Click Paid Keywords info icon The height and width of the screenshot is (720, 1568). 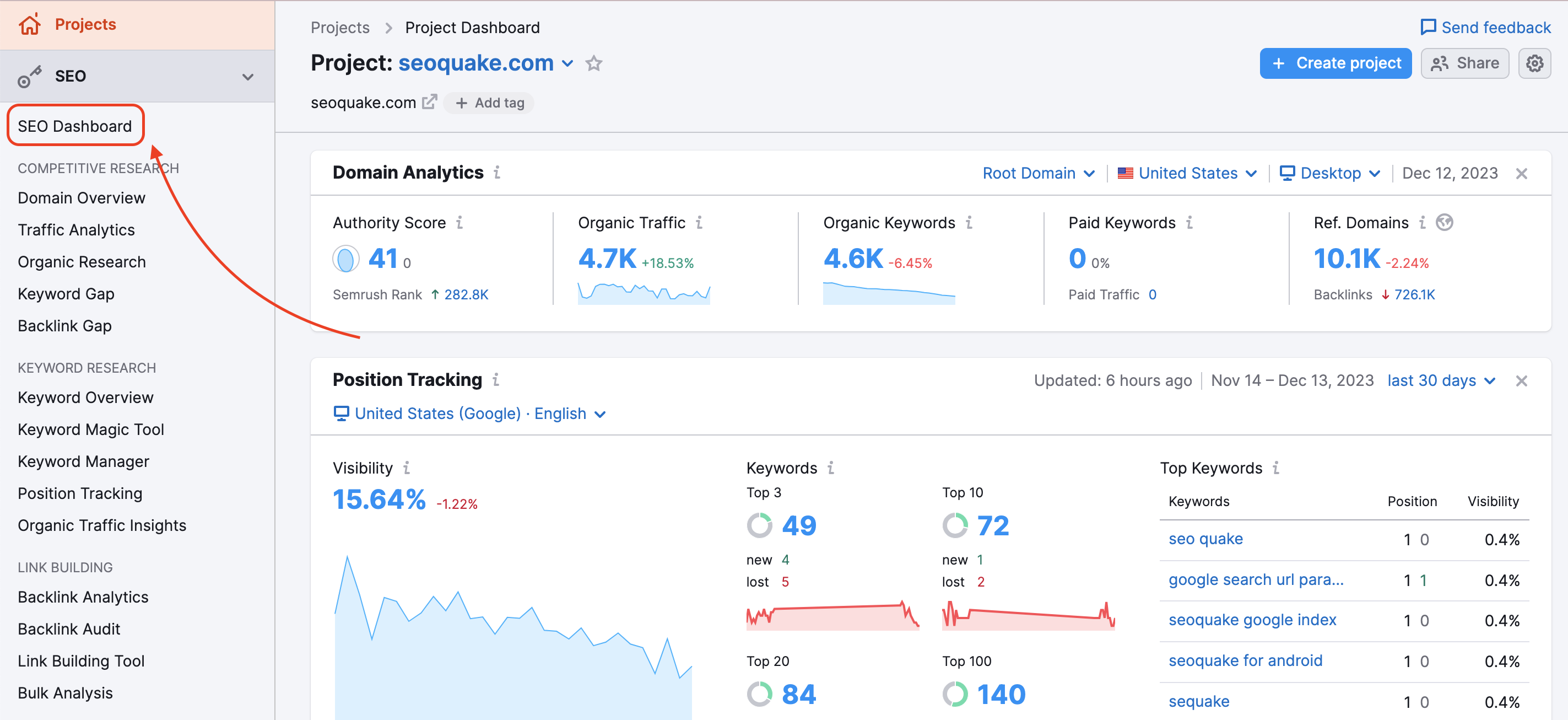pos(1189,223)
